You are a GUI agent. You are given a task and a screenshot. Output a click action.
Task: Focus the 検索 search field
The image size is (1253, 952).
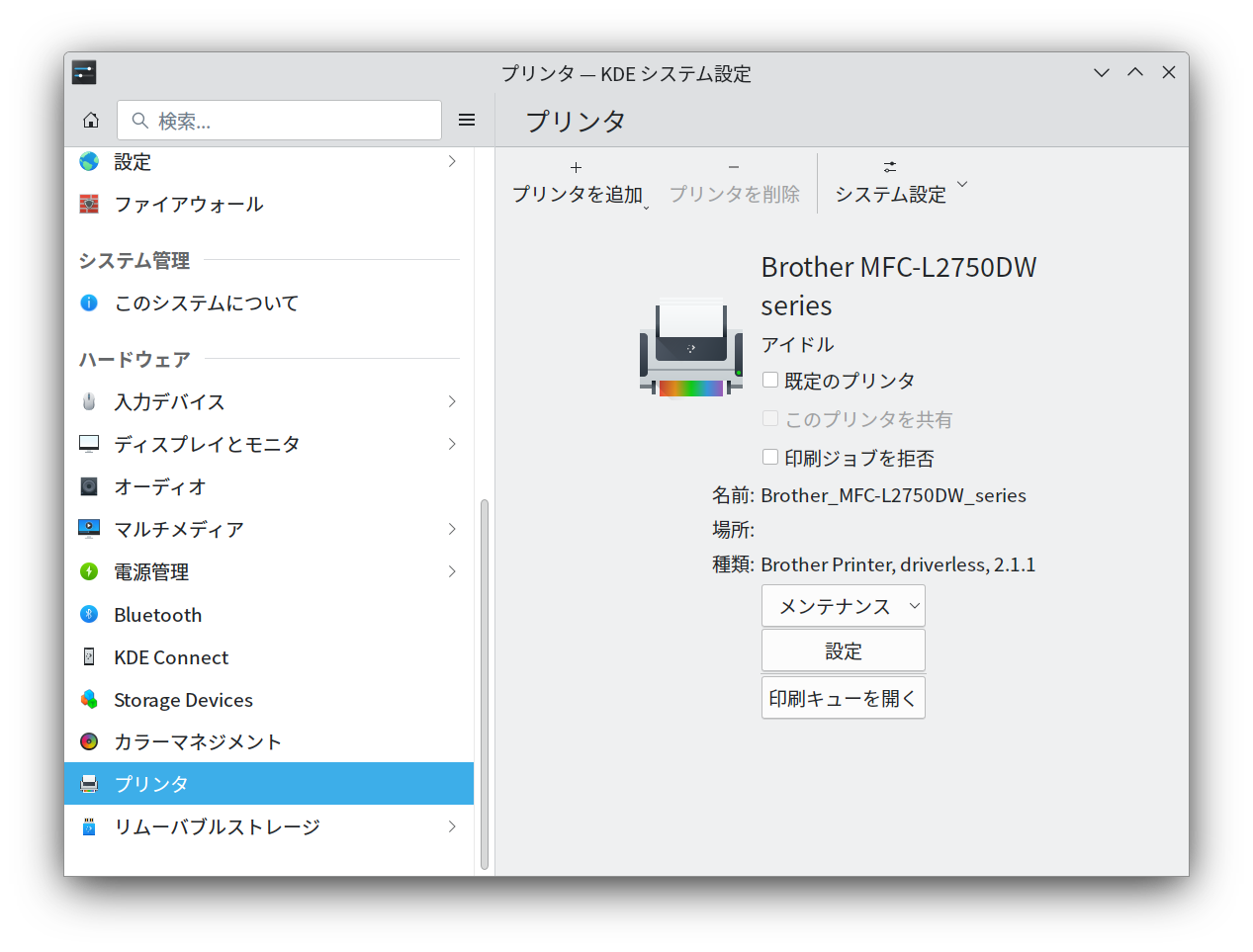point(279,121)
